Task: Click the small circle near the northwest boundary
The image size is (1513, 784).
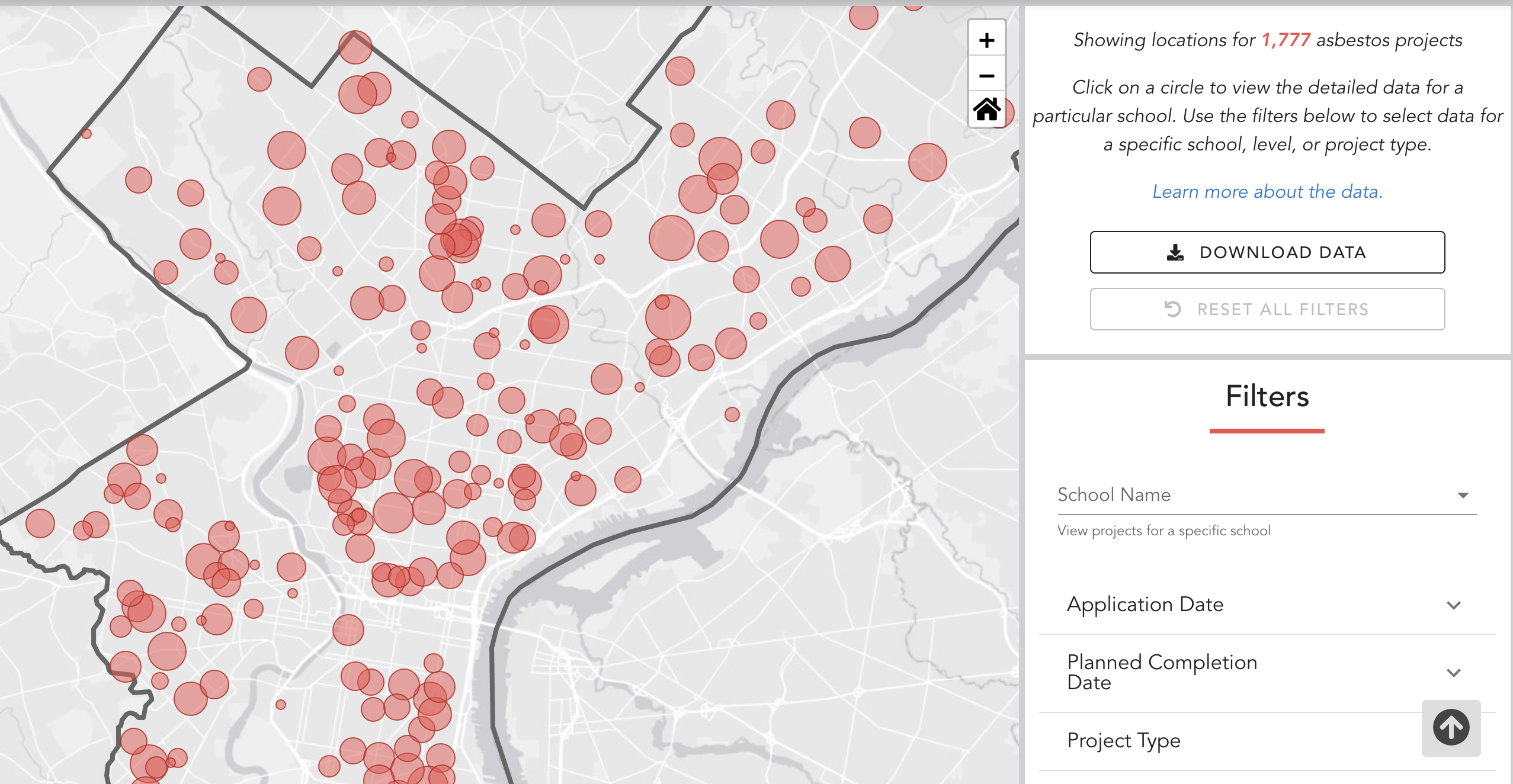Action: point(86,134)
